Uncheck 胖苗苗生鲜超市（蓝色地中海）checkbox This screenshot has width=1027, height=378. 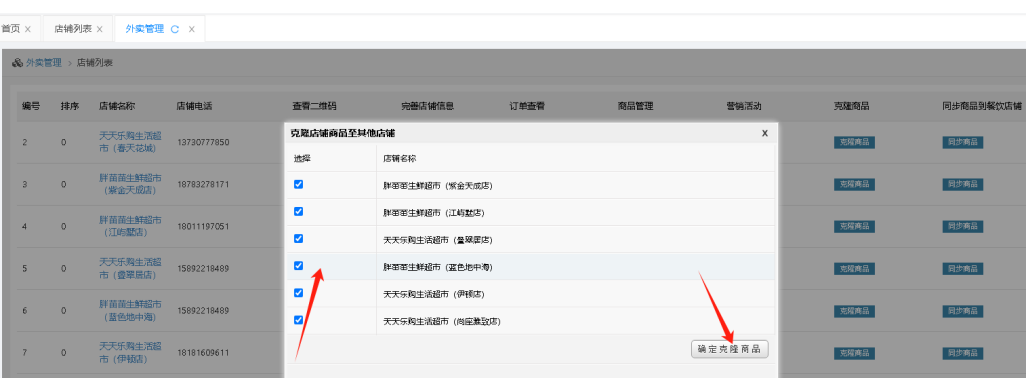tap(299, 266)
